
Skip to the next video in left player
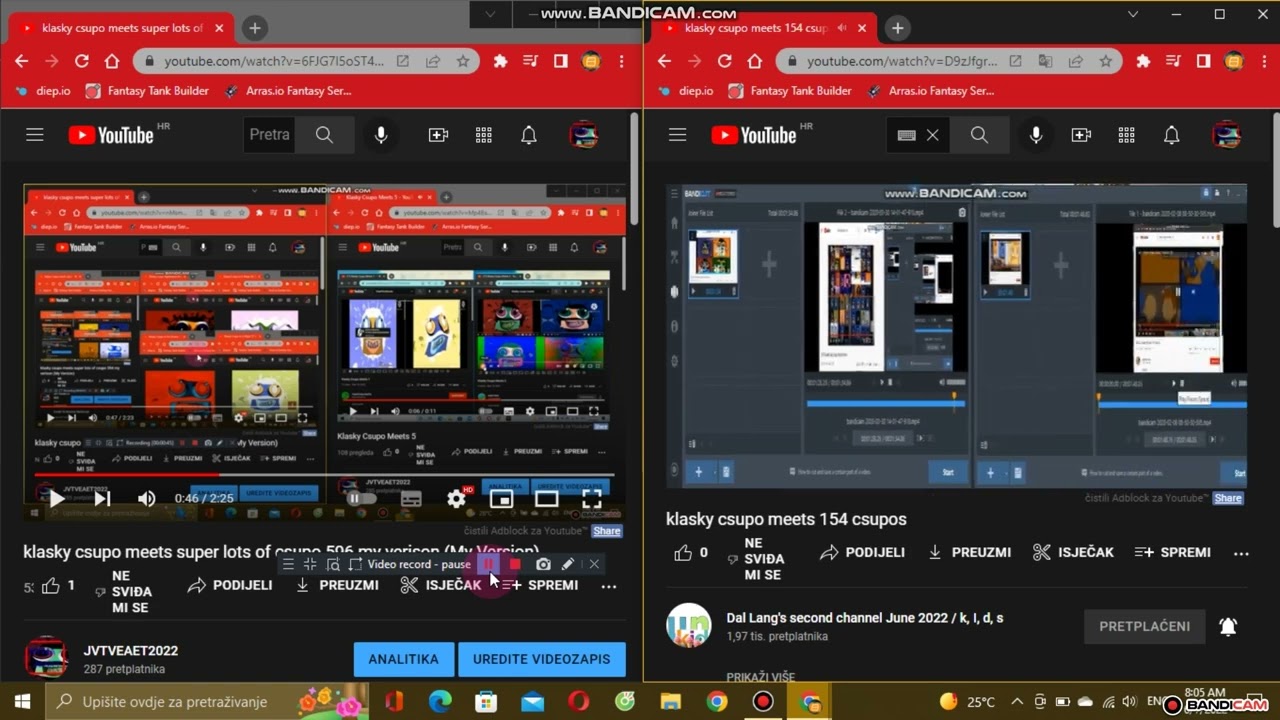(x=102, y=498)
